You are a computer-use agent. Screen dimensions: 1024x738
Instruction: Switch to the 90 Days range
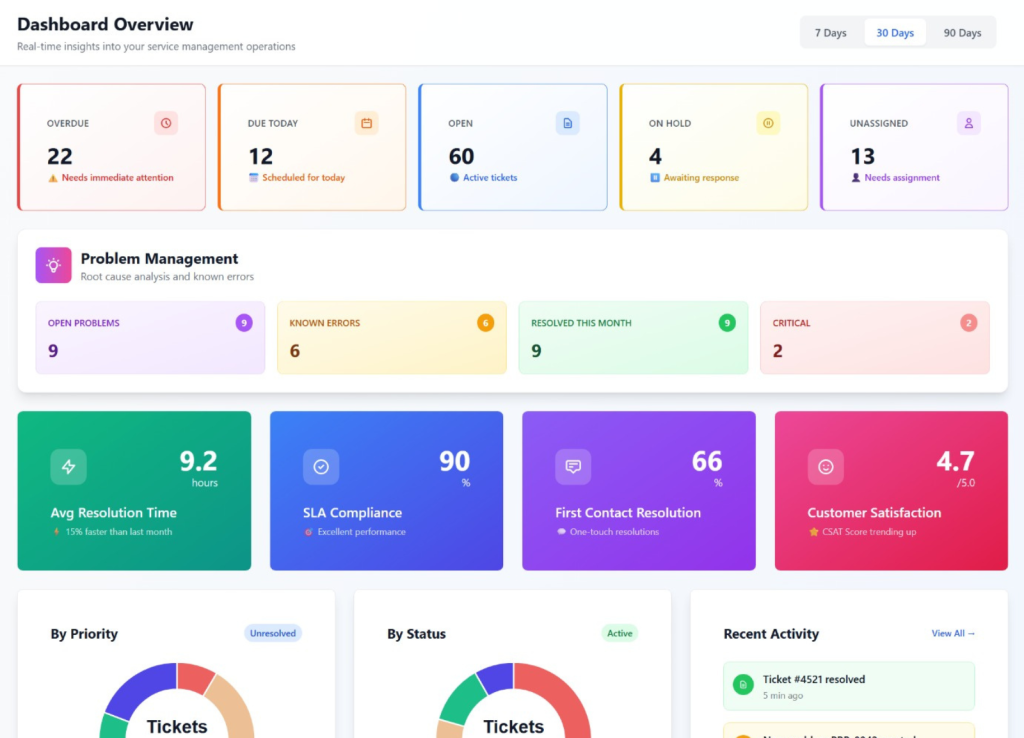click(x=962, y=33)
